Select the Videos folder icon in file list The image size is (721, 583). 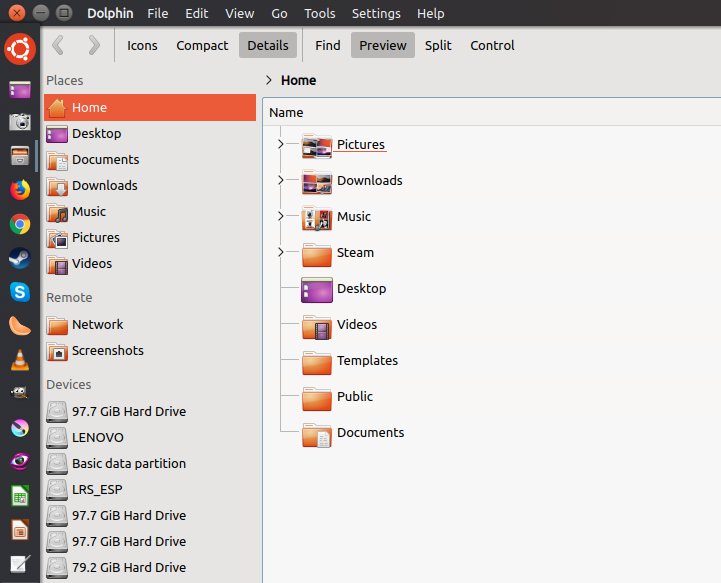[x=317, y=326]
